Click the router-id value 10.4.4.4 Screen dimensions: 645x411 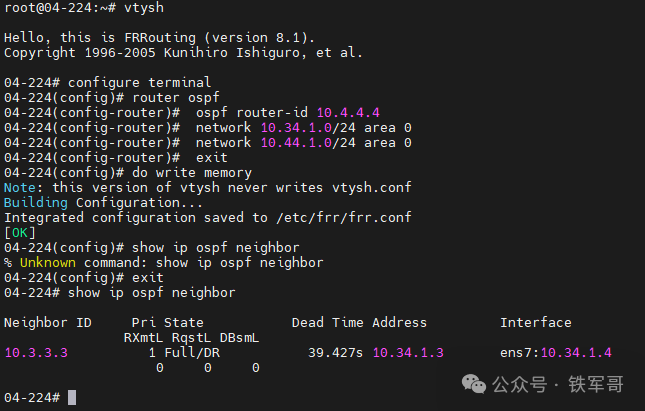click(x=348, y=112)
